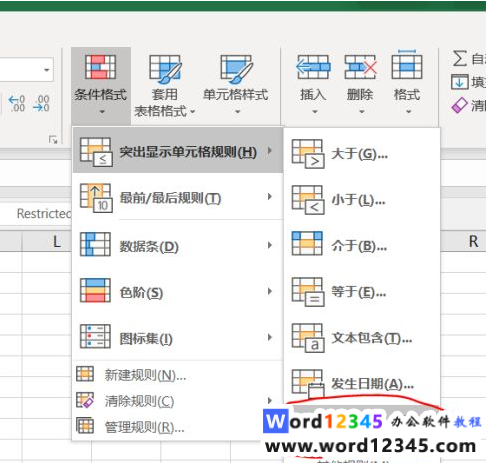
Task: Click the 管理规则 icon
Action: click(85, 426)
